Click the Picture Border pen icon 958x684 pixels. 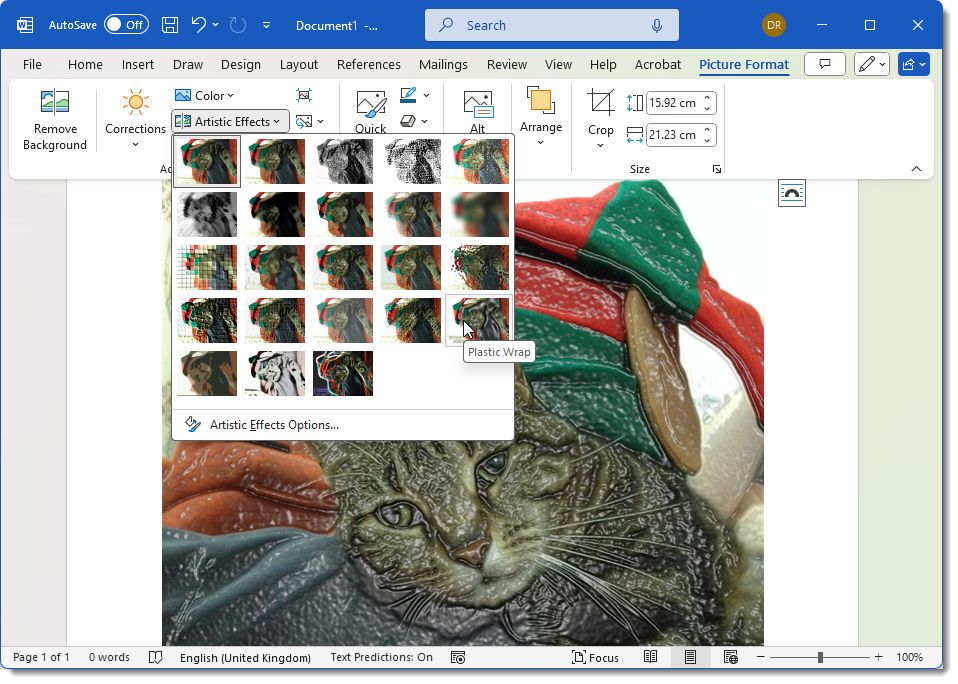click(x=410, y=95)
